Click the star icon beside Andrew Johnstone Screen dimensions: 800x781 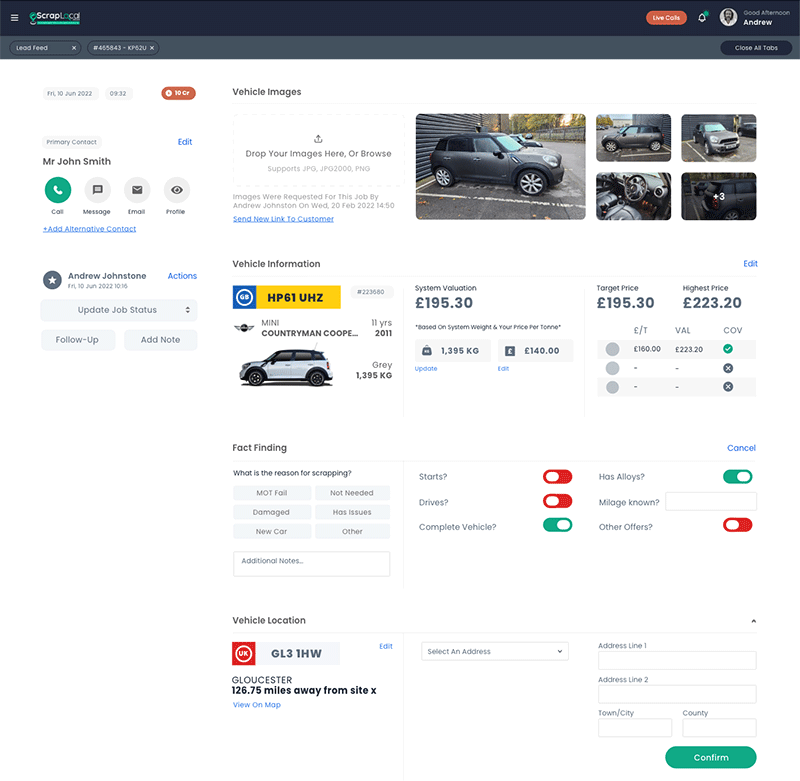52,280
